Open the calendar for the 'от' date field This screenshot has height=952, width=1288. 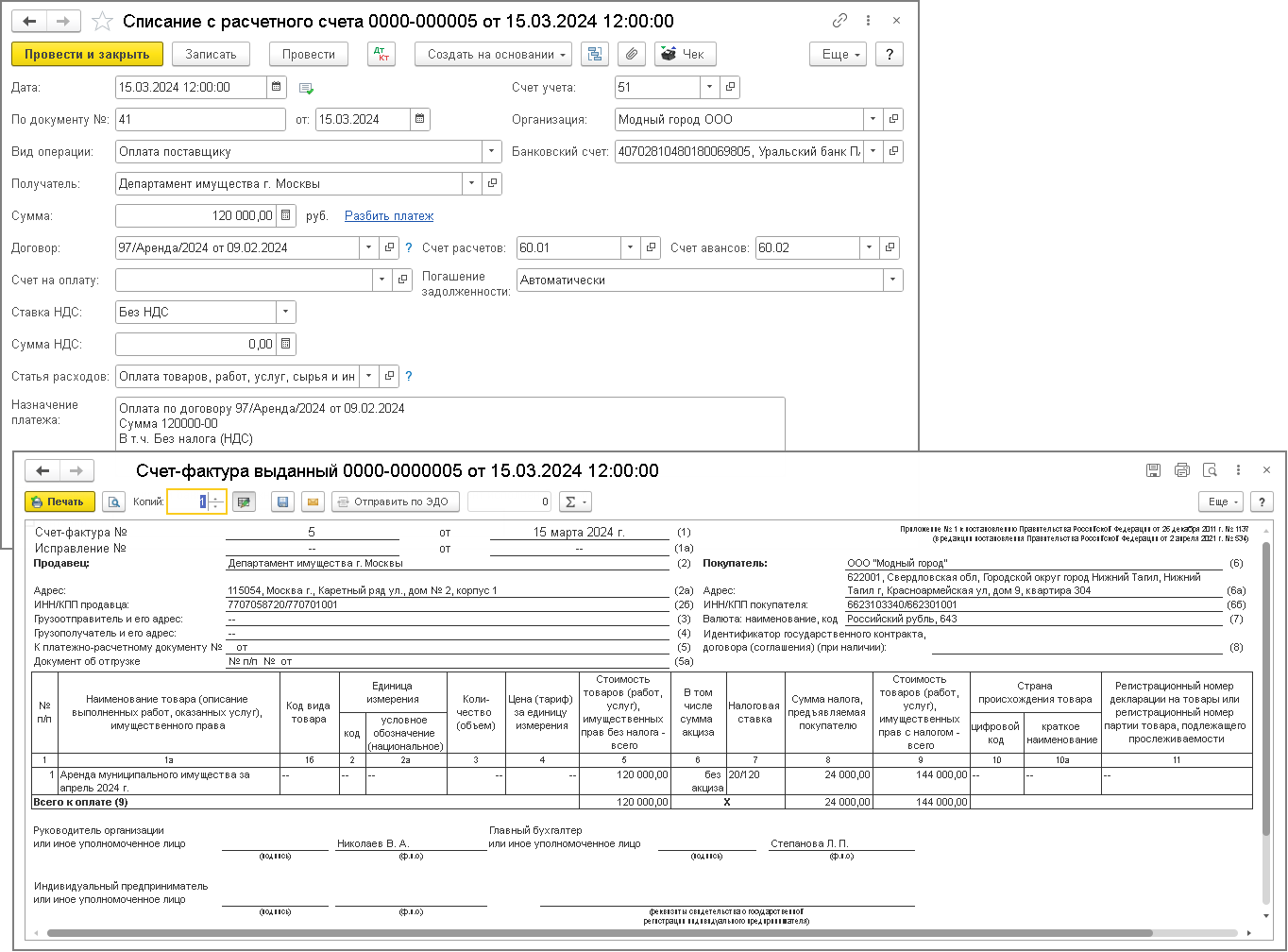[420, 120]
